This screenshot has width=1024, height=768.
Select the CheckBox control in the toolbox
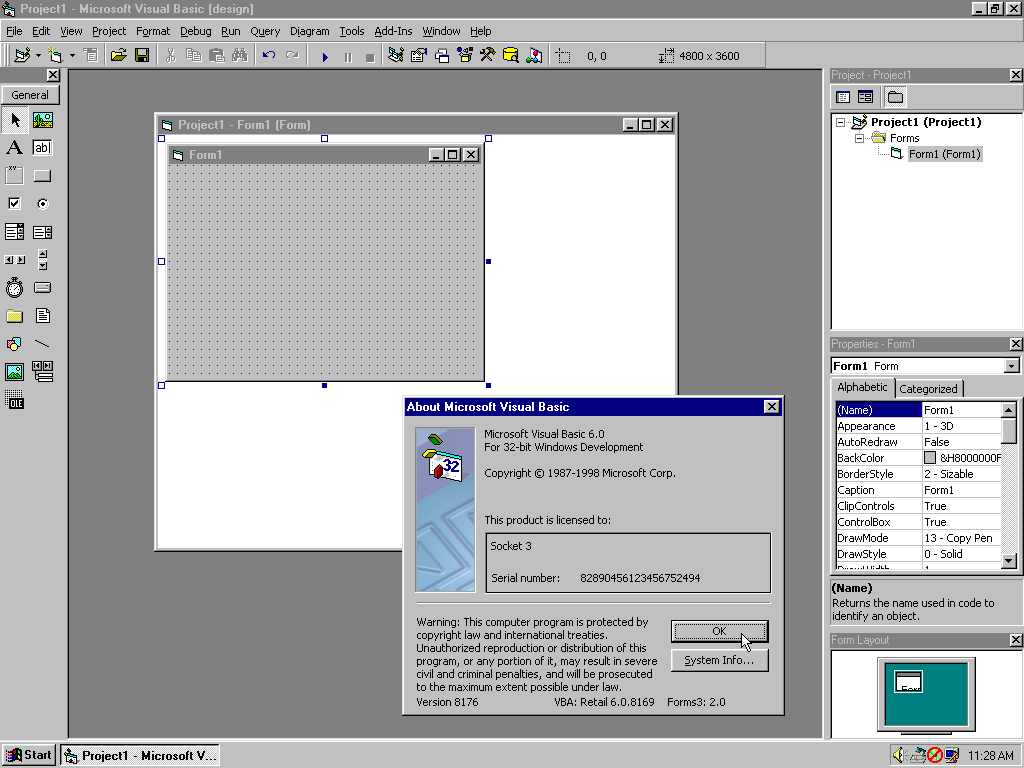coord(14,204)
